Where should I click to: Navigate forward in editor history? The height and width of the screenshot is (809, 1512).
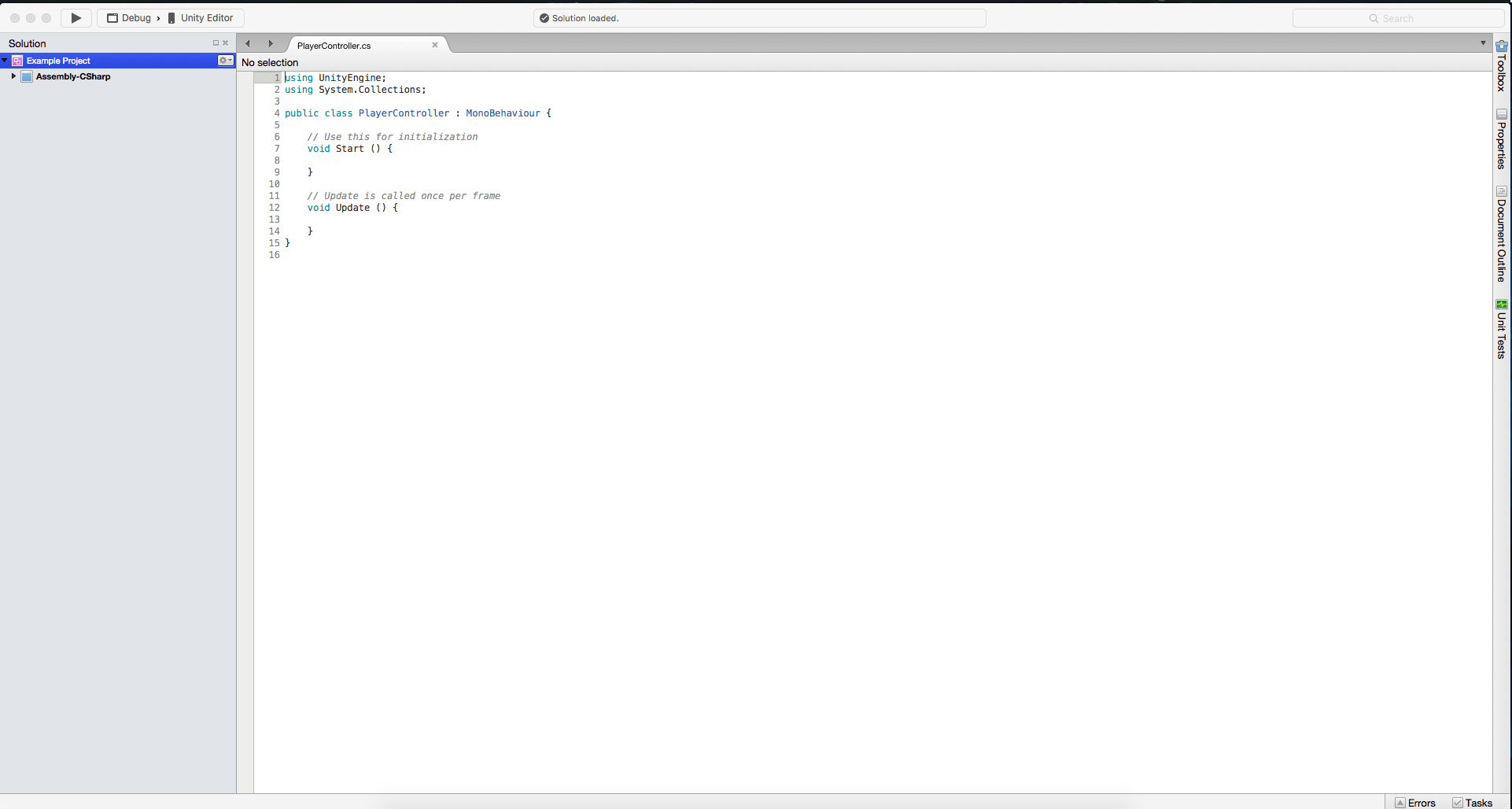271,43
